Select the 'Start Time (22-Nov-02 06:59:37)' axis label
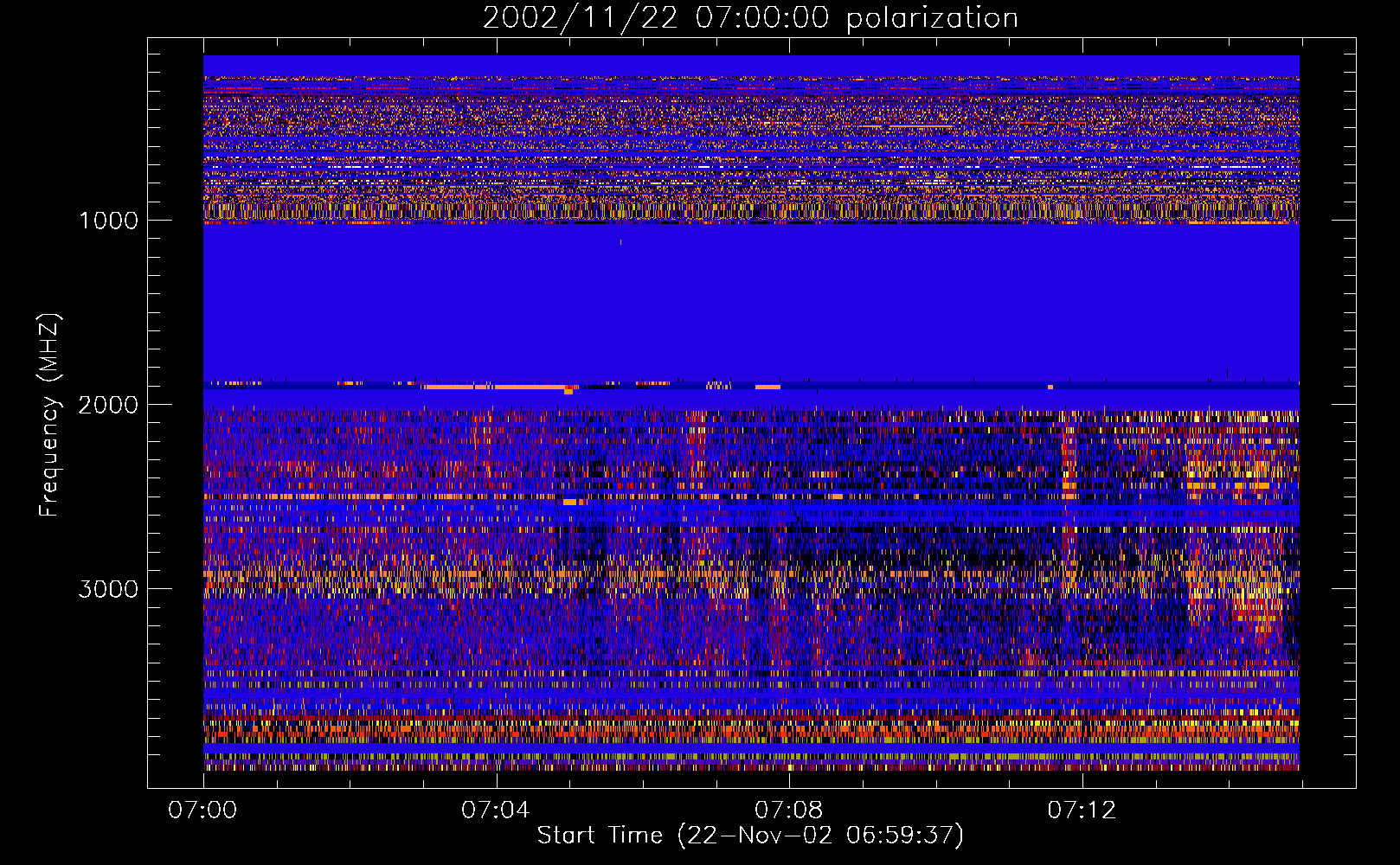1400x865 pixels. [750, 836]
